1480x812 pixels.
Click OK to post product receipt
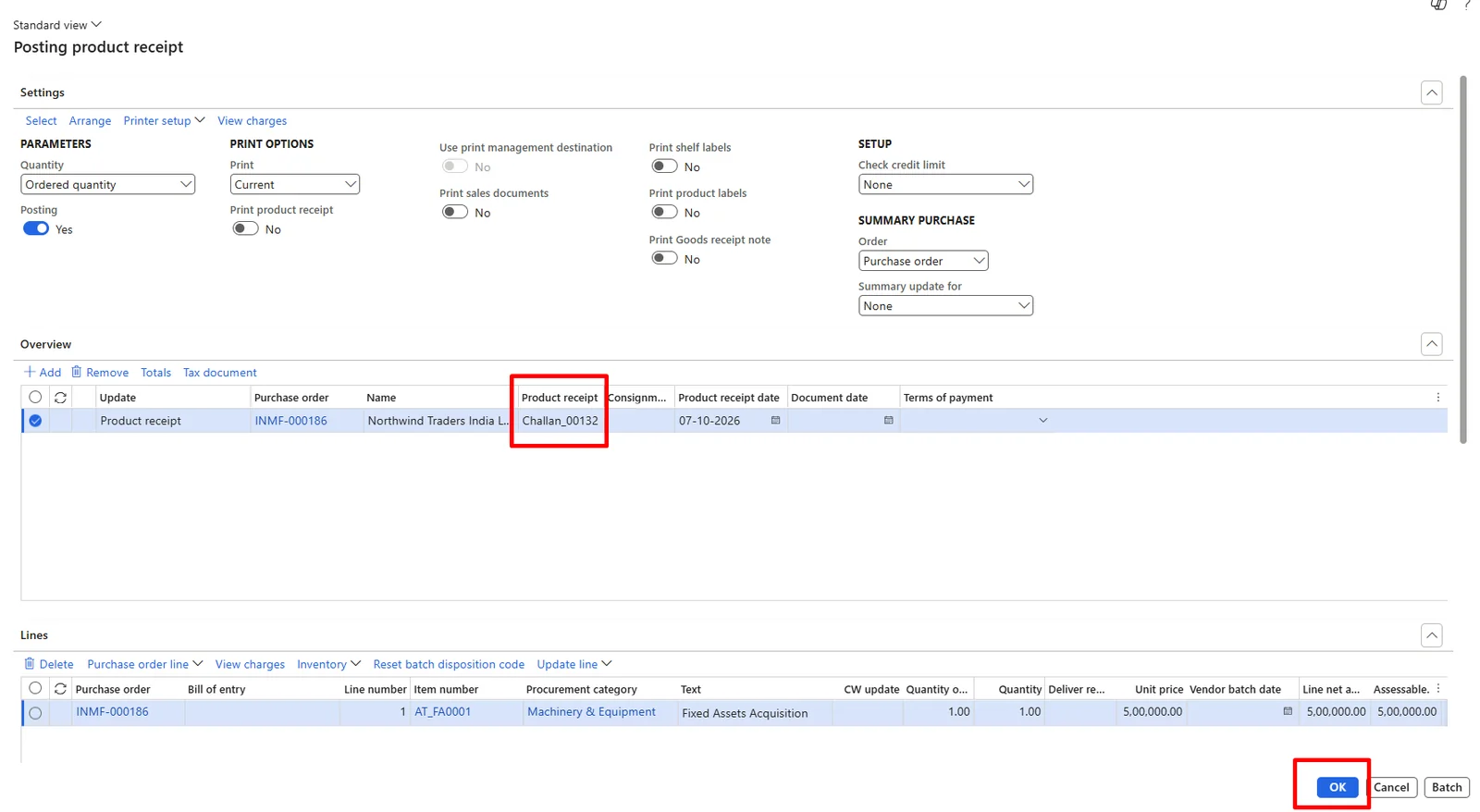(1338, 787)
